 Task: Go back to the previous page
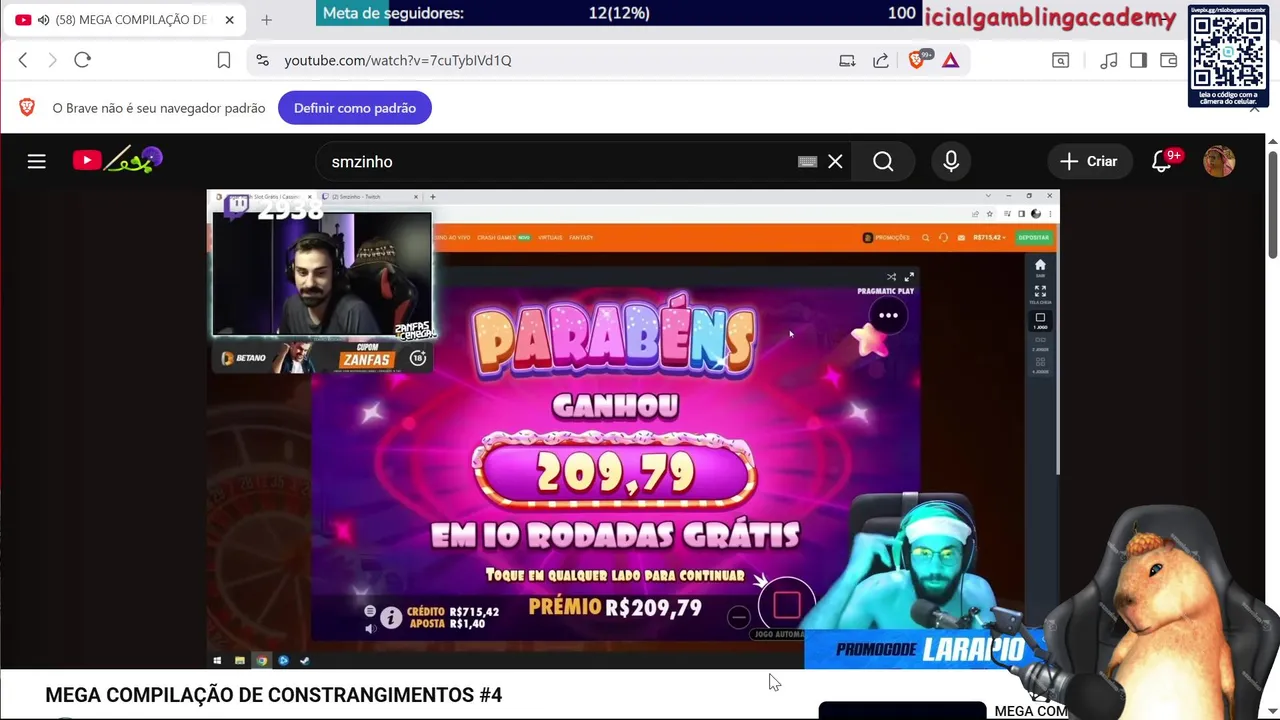[x=23, y=60]
